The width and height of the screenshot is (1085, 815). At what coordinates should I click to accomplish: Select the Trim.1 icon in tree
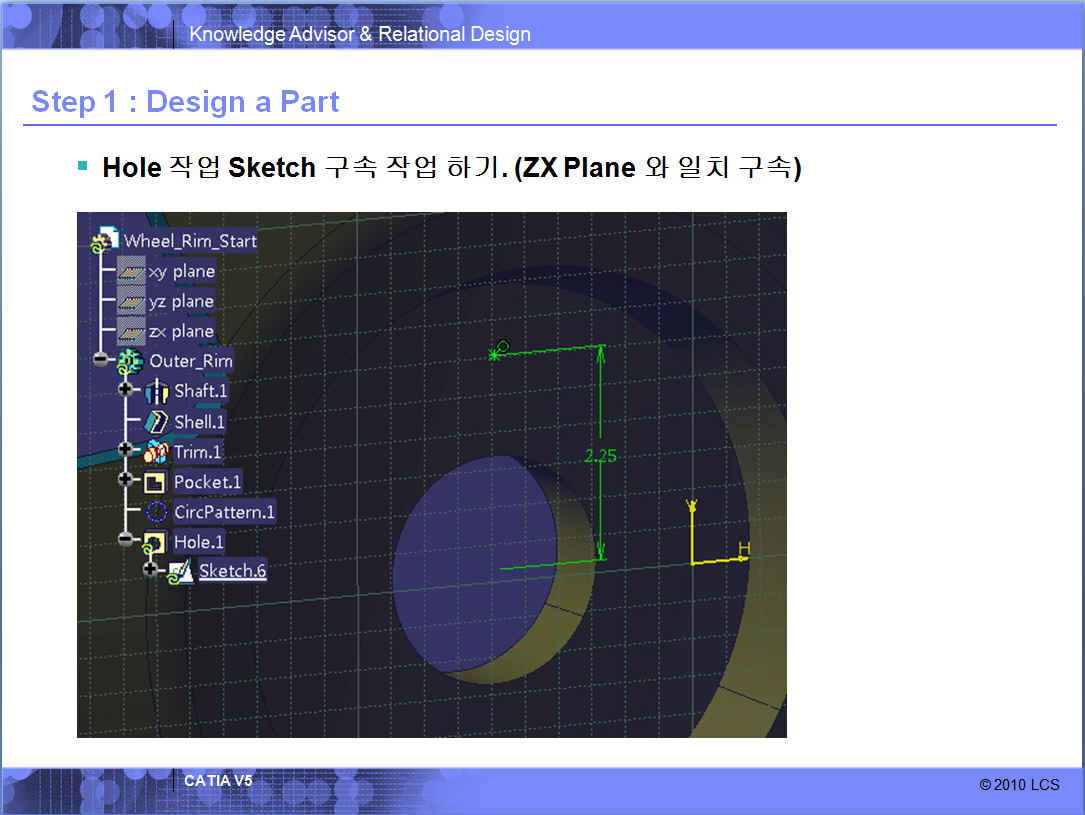tap(158, 452)
